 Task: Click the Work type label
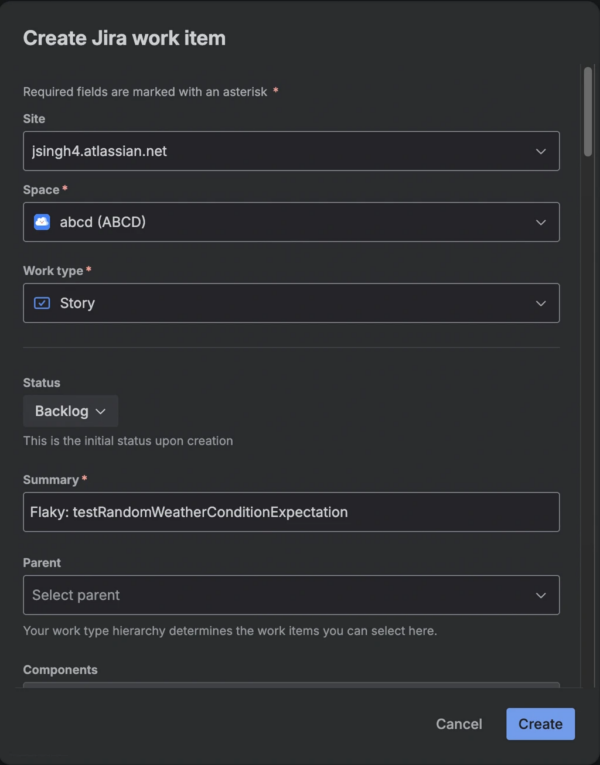tap(53, 271)
